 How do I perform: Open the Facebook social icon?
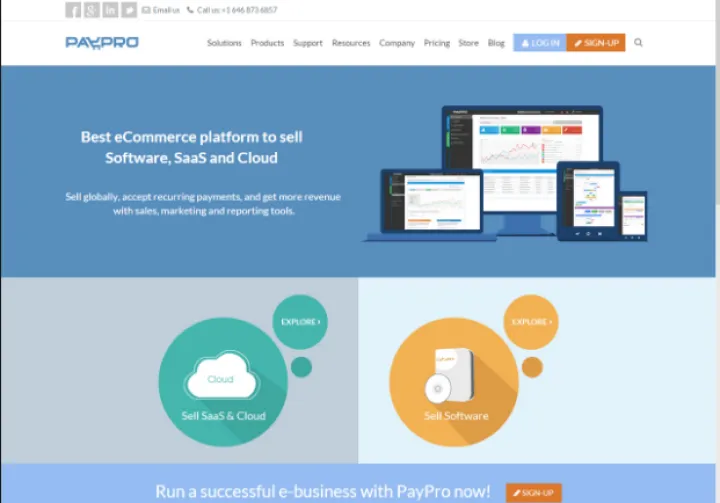pos(73,10)
